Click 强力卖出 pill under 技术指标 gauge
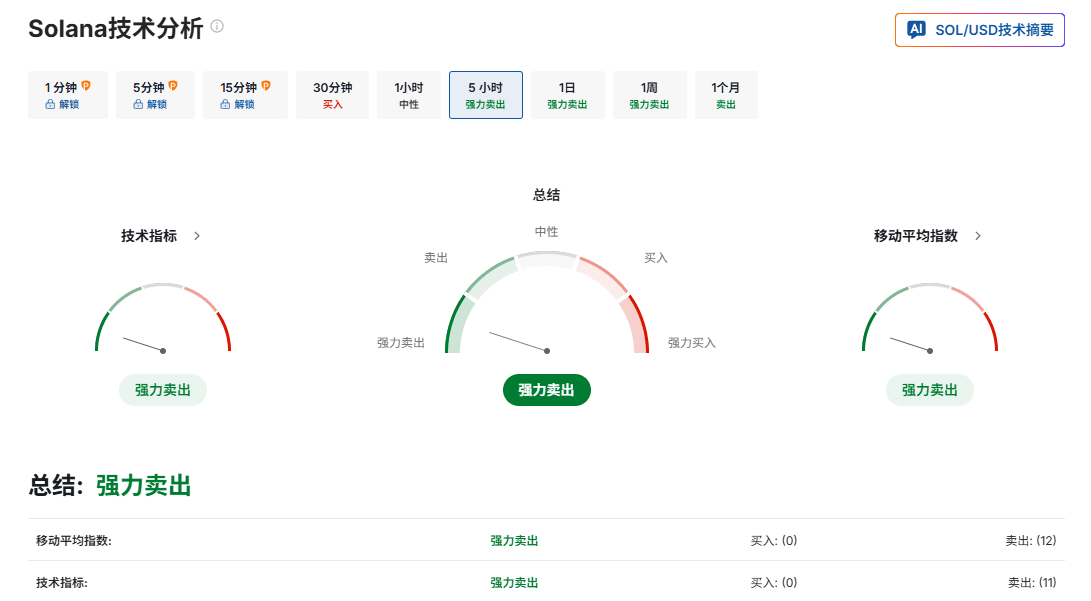This screenshot has height=601, width=1091. coord(163,390)
